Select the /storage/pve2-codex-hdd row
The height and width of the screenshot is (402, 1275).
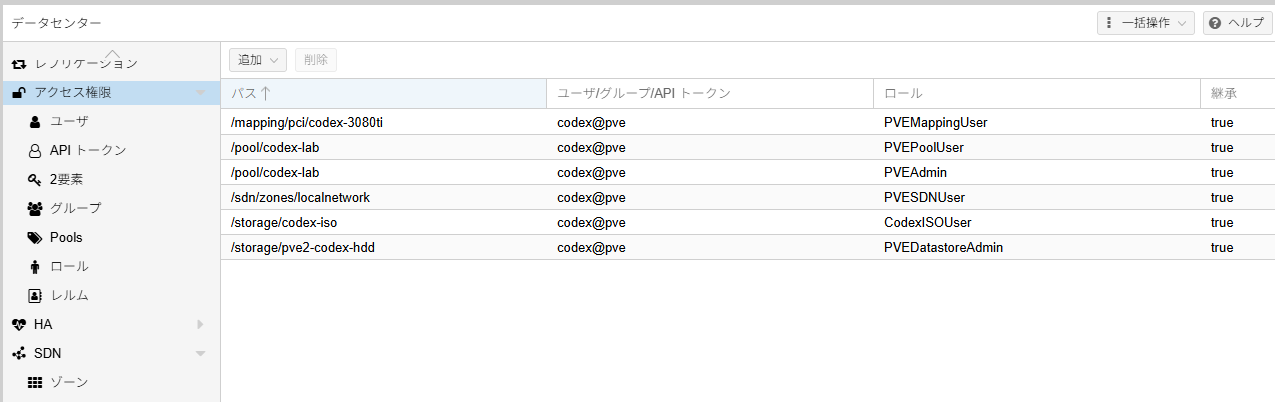click(x=748, y=247)
